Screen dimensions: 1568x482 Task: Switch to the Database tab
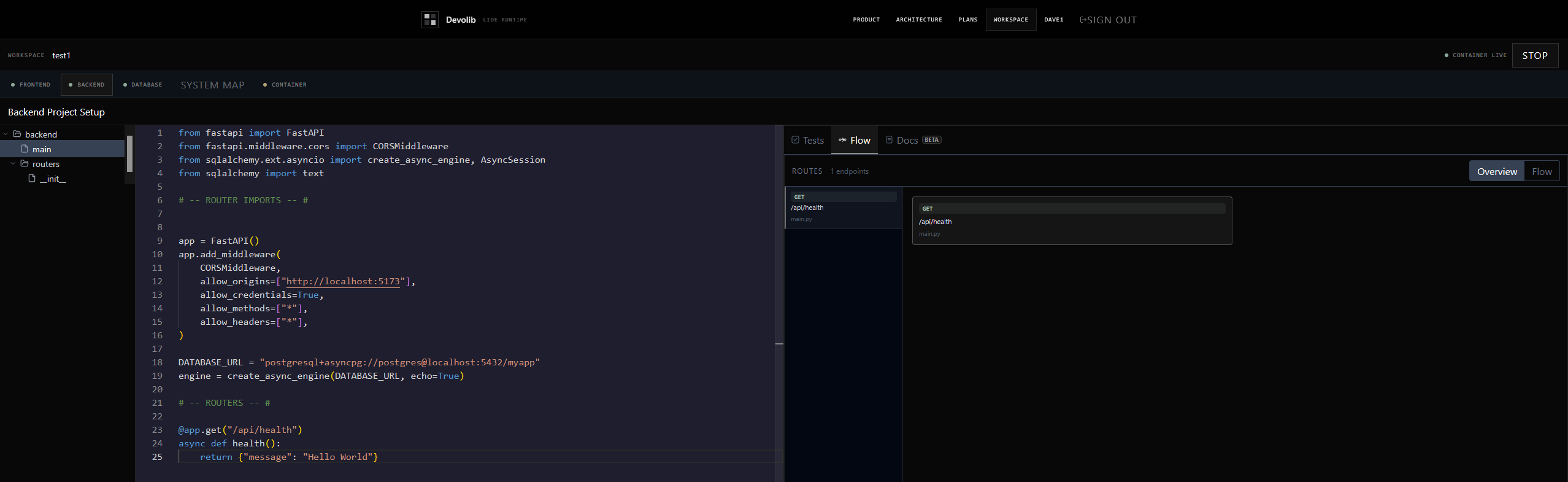tap(142, 85)
